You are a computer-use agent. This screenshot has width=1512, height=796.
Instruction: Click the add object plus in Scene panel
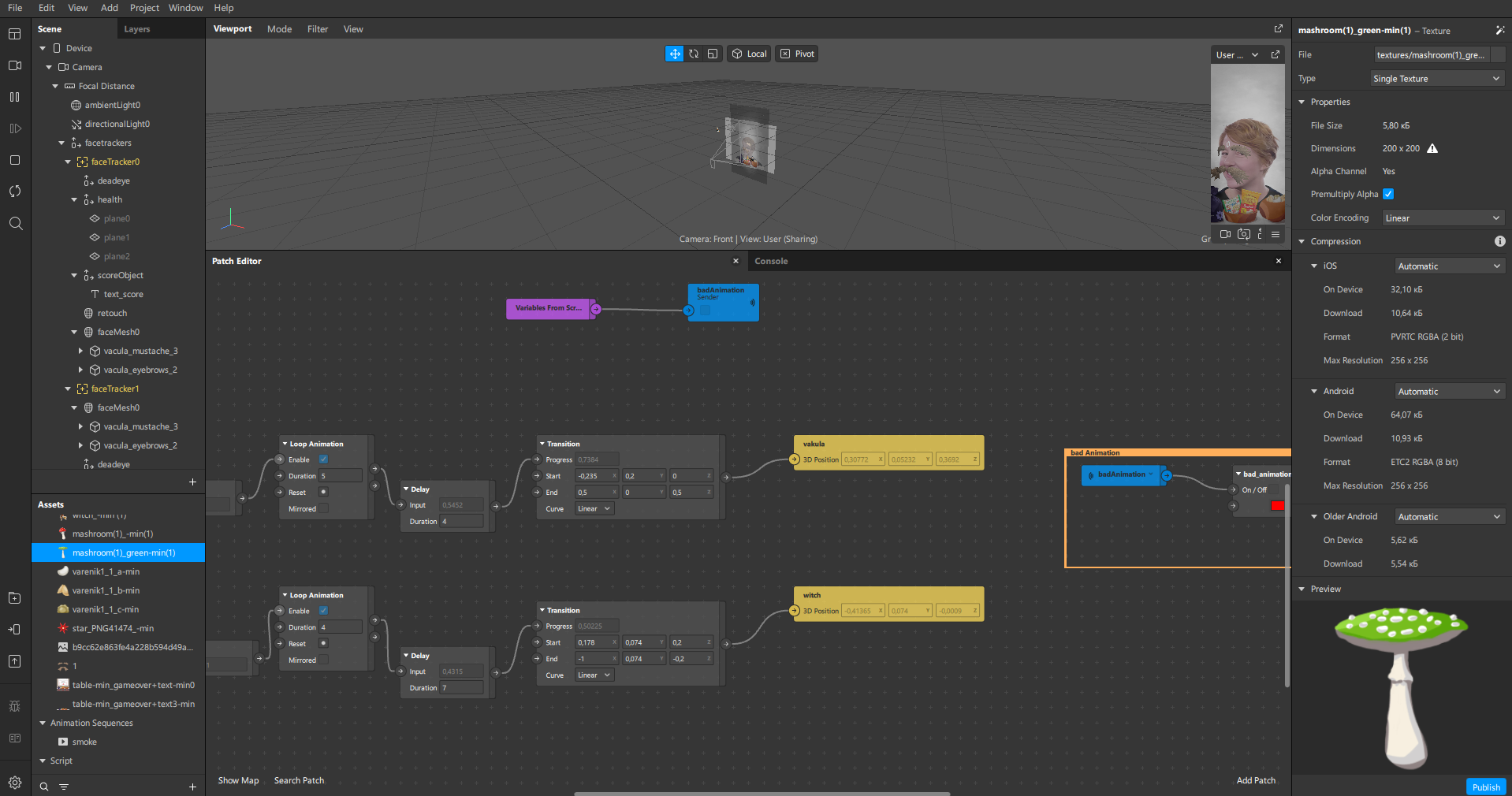[x=192, y=482]
